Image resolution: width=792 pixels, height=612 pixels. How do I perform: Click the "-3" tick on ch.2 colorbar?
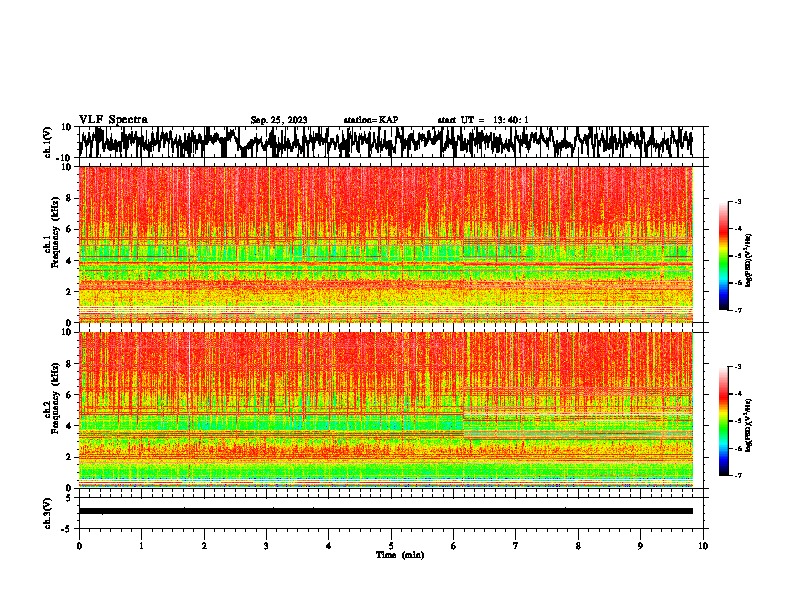click(737, 367)
